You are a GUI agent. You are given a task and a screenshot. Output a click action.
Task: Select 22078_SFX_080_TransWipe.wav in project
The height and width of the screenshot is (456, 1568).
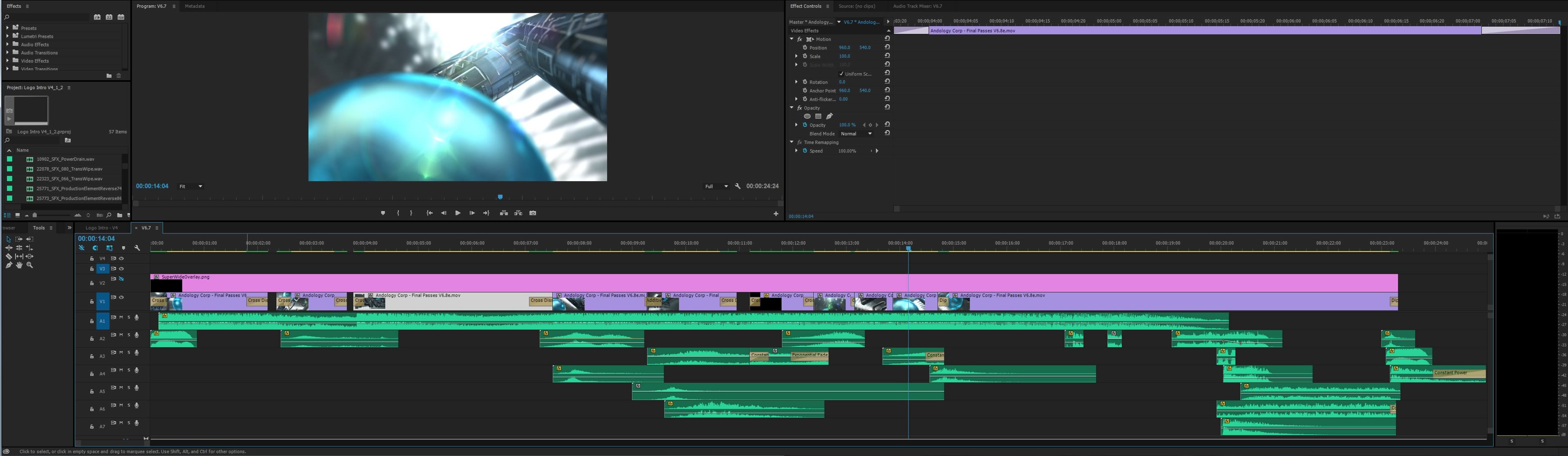pyautogui.click(x=69, y=169)
